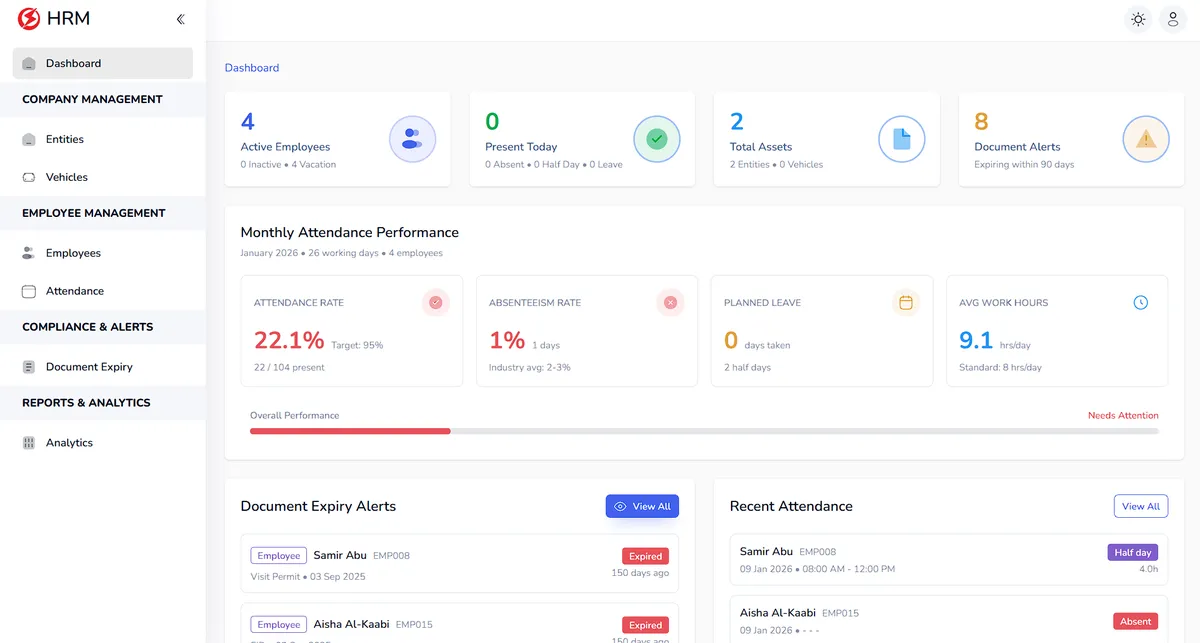Click View All for Recent Attendance

click(1141, 506)
